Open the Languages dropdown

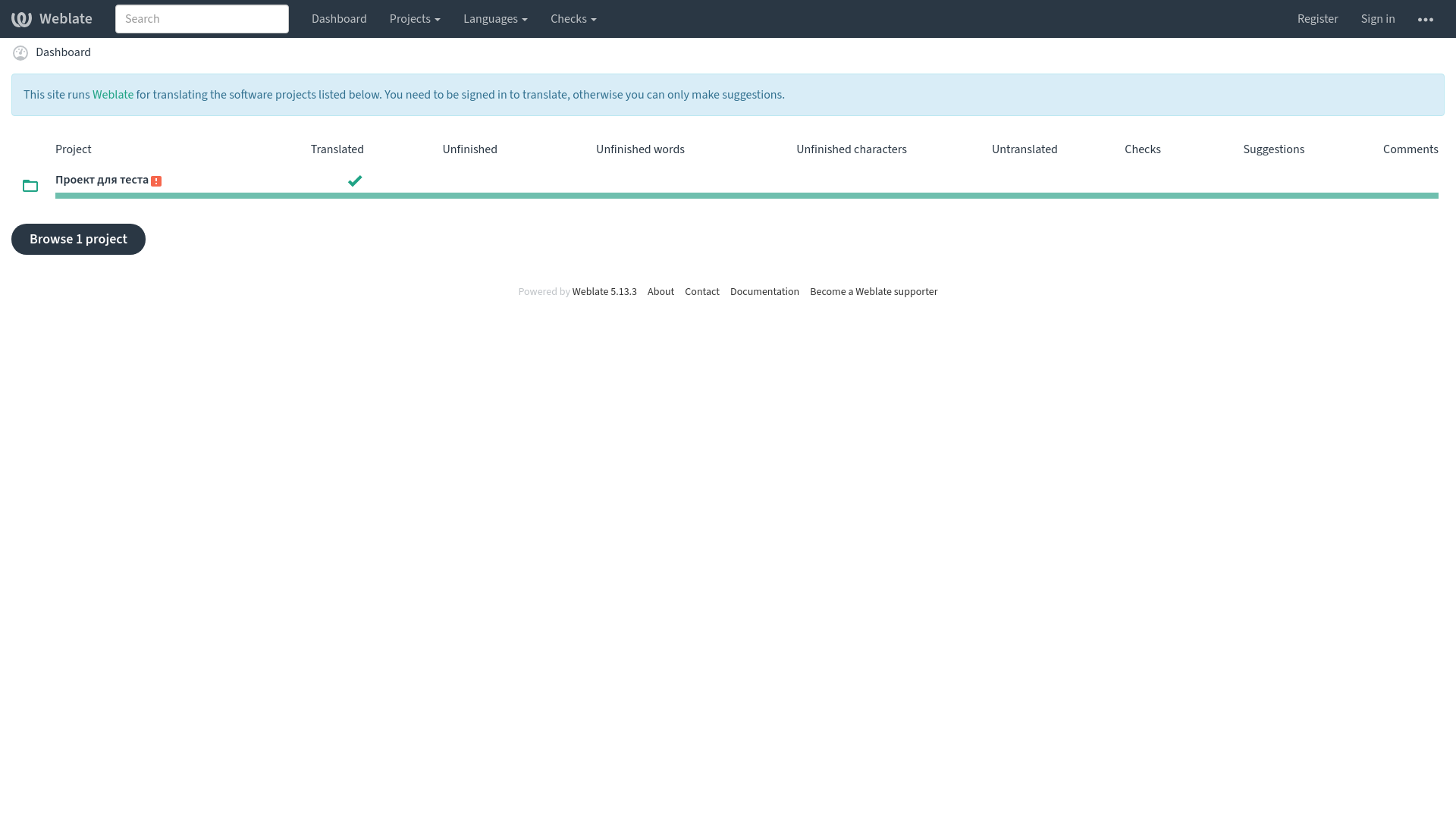[495, 19]
